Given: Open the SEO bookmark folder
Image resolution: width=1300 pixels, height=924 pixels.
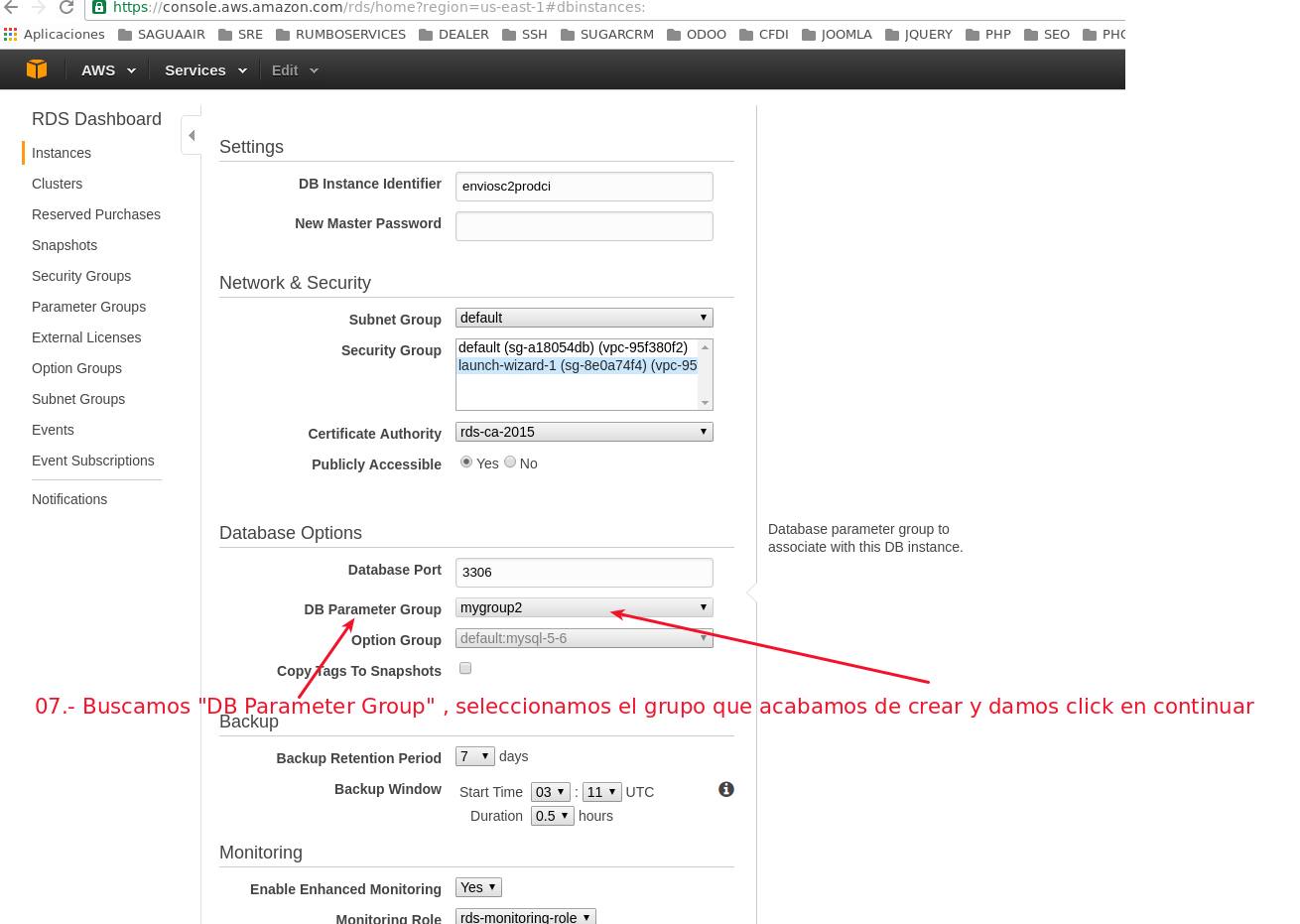Looking at the screenshot, I should [x=1047, y=34].
